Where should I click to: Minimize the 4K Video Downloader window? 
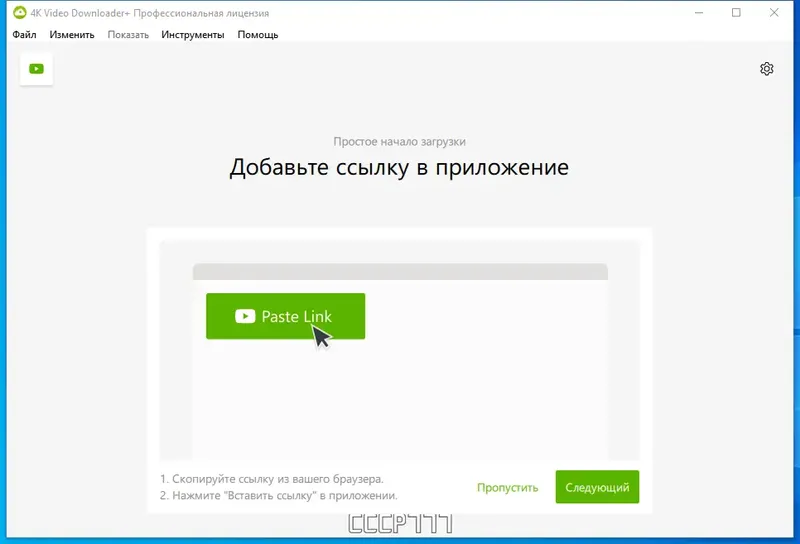(699, 13)
